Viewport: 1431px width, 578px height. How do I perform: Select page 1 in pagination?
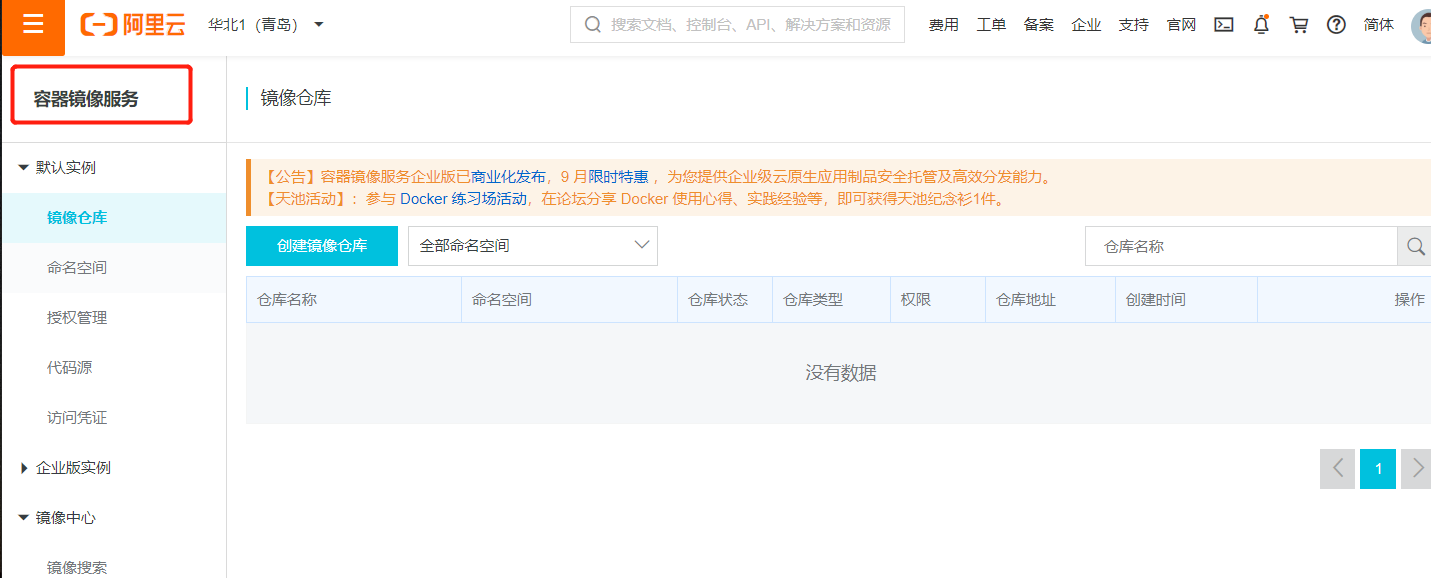click(1378, 469)
